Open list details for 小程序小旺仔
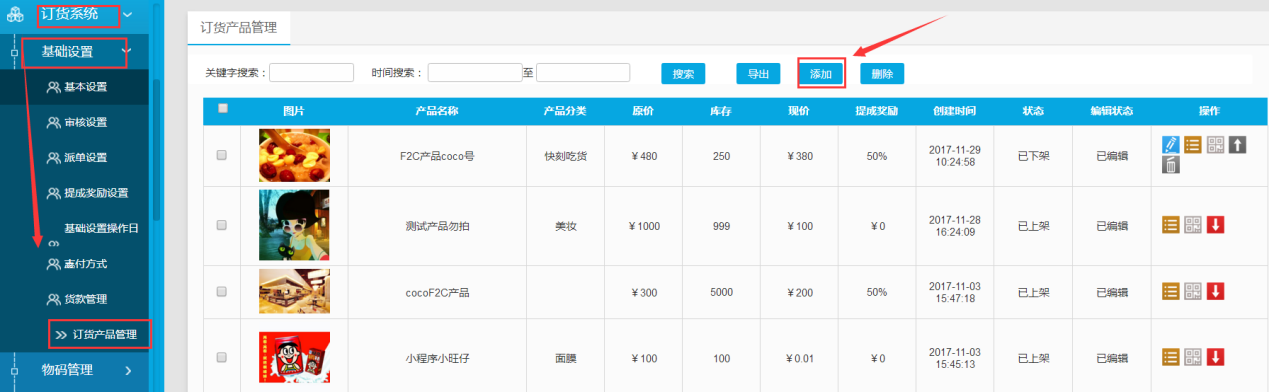Viewport: 1269px width, 392px height. [1171, 357]
